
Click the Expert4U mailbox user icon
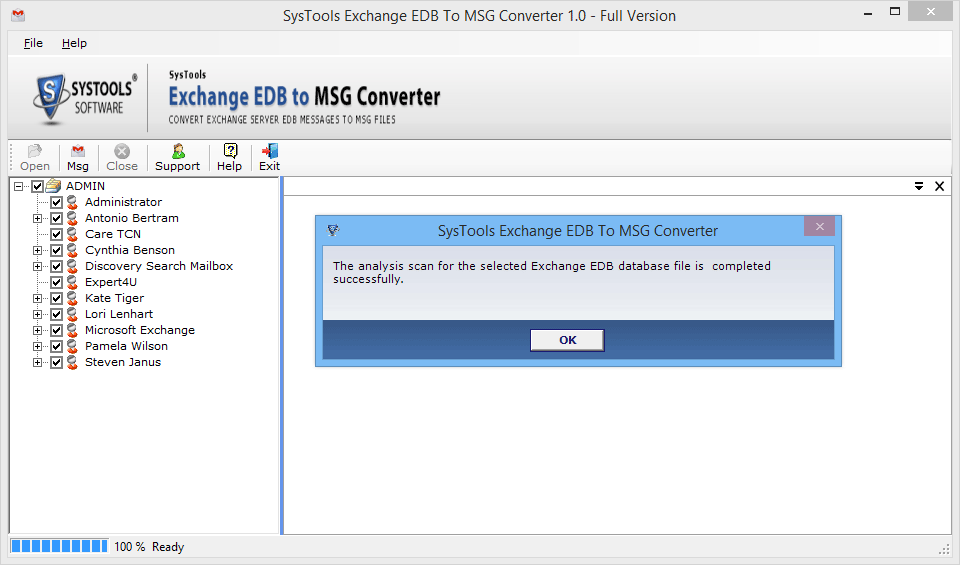(x=72, y=282)
